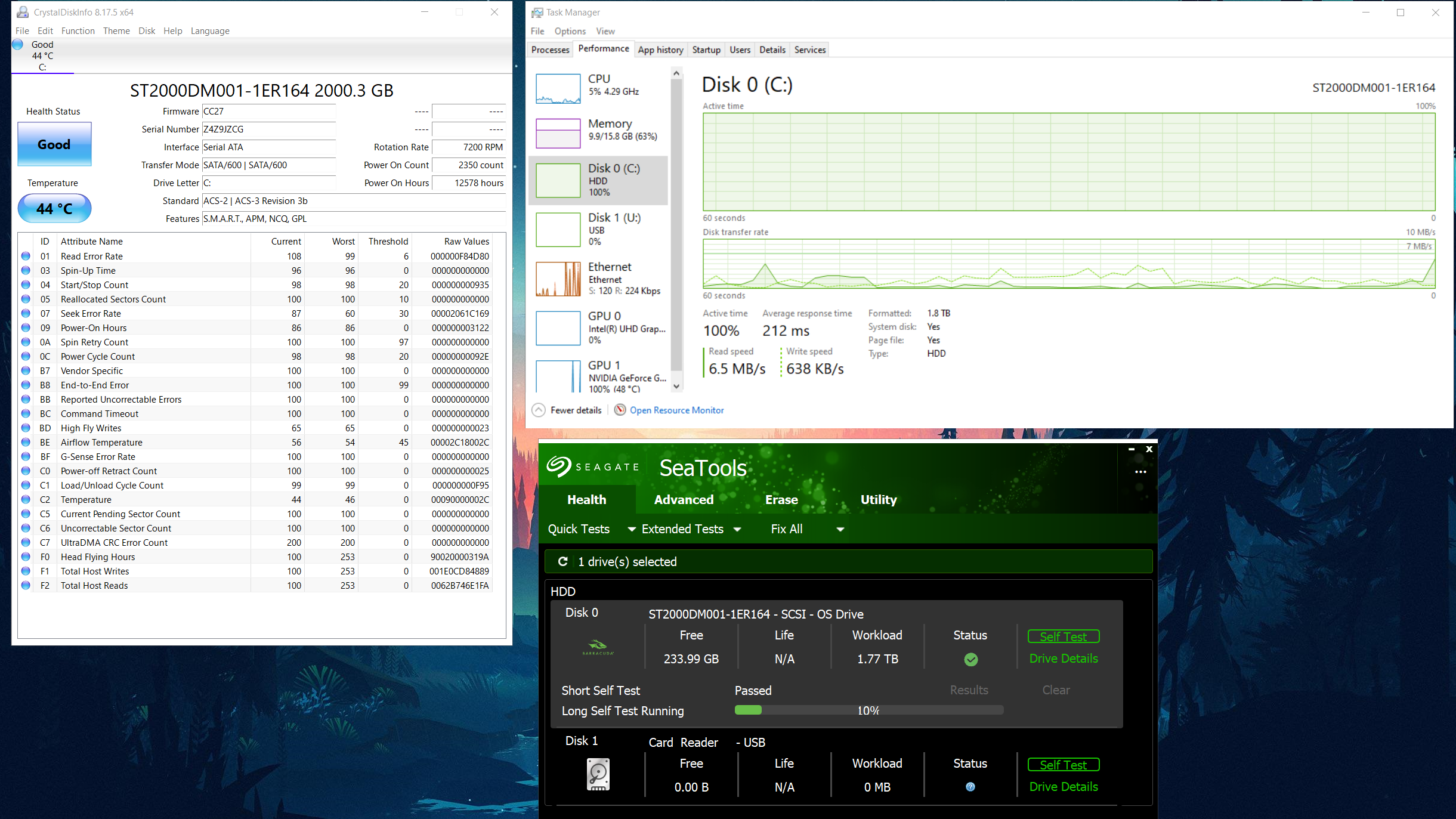The width and height of the screenshot is (1456, 819).
Task: Click the Raw Values column header
Action: point(466,241)
